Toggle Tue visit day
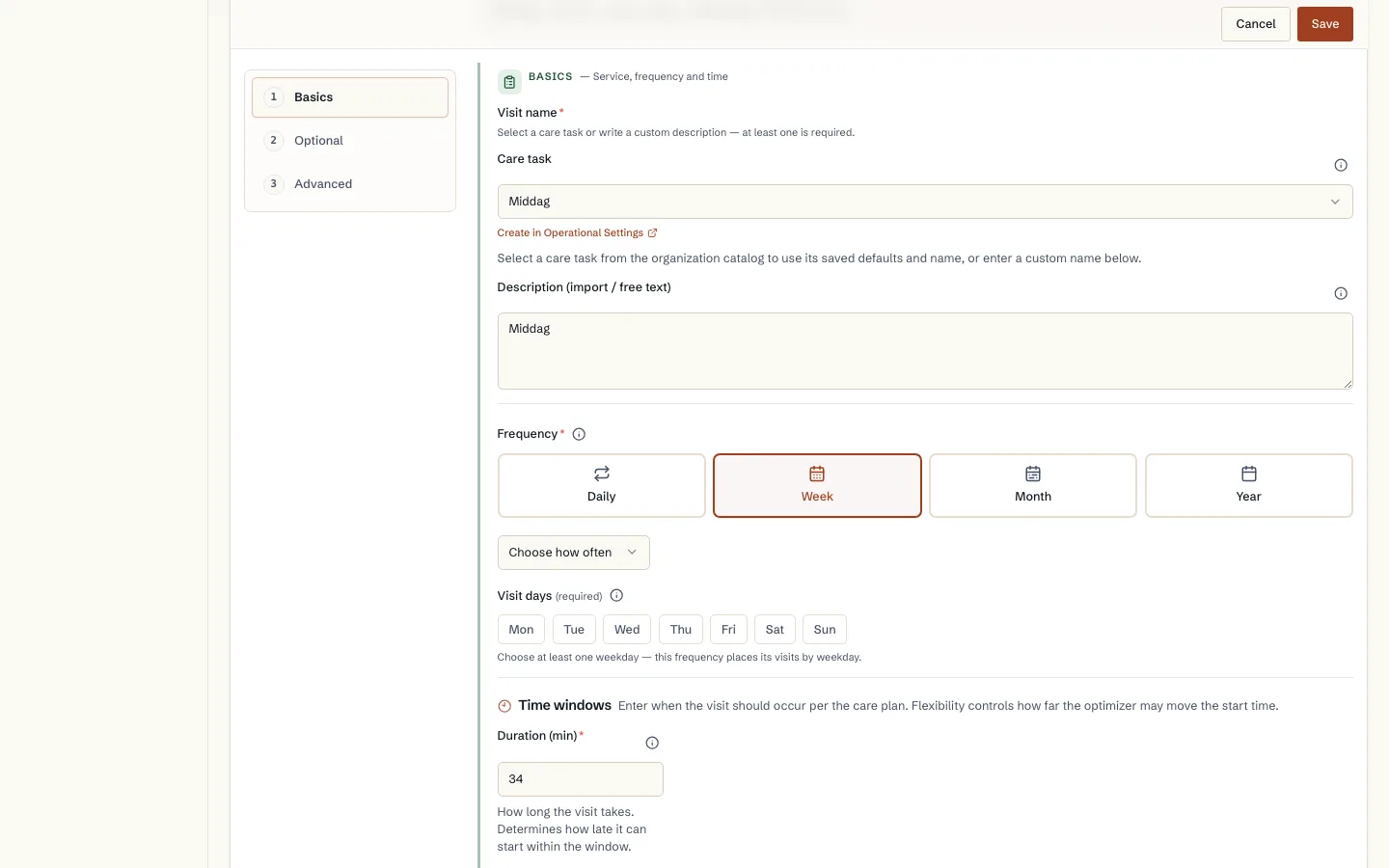Viewport: 1389px width, 868px height. click(x=574, y=629)
